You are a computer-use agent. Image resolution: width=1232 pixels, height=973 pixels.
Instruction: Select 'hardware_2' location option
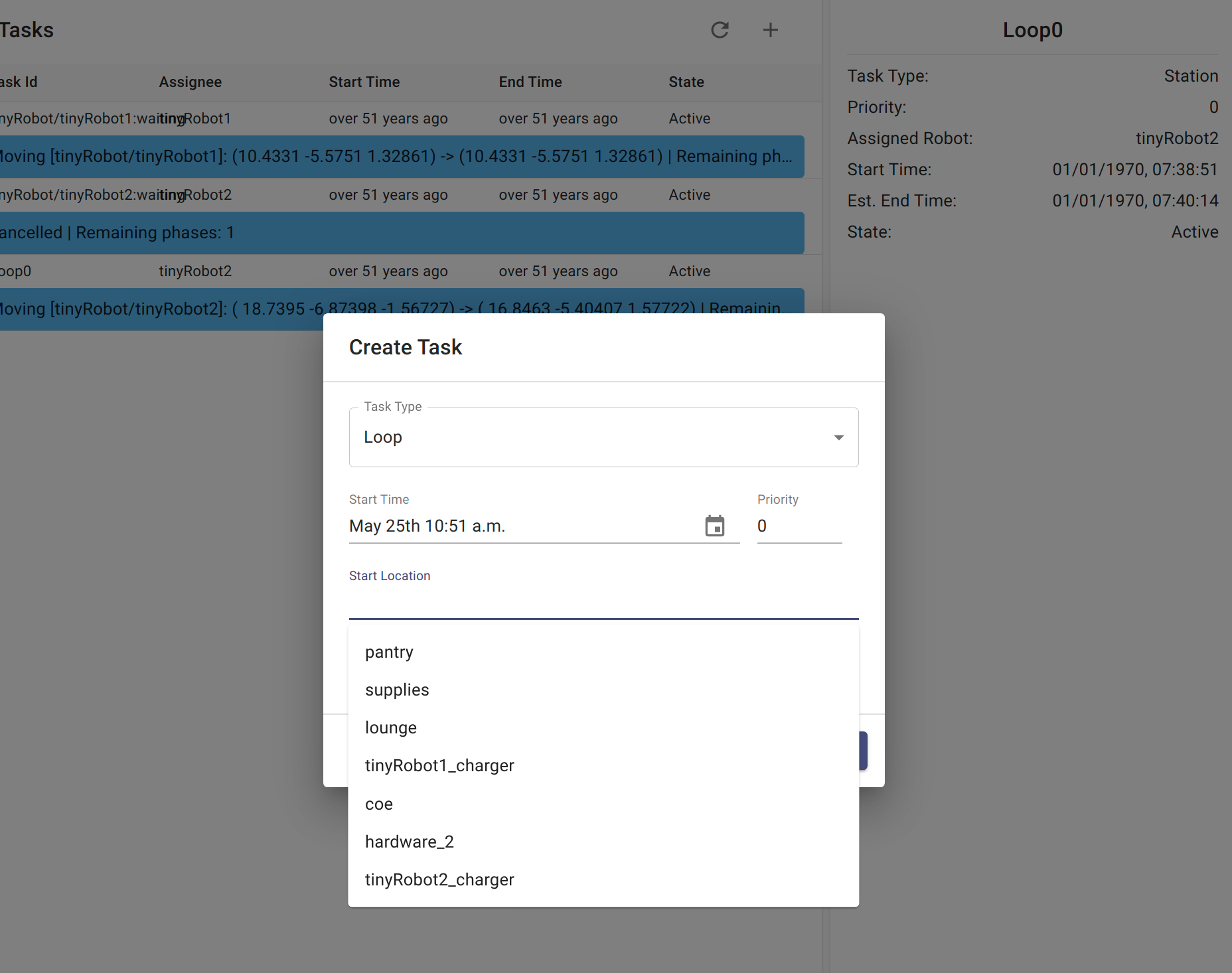pyautogui.click(x=409, y=841)
